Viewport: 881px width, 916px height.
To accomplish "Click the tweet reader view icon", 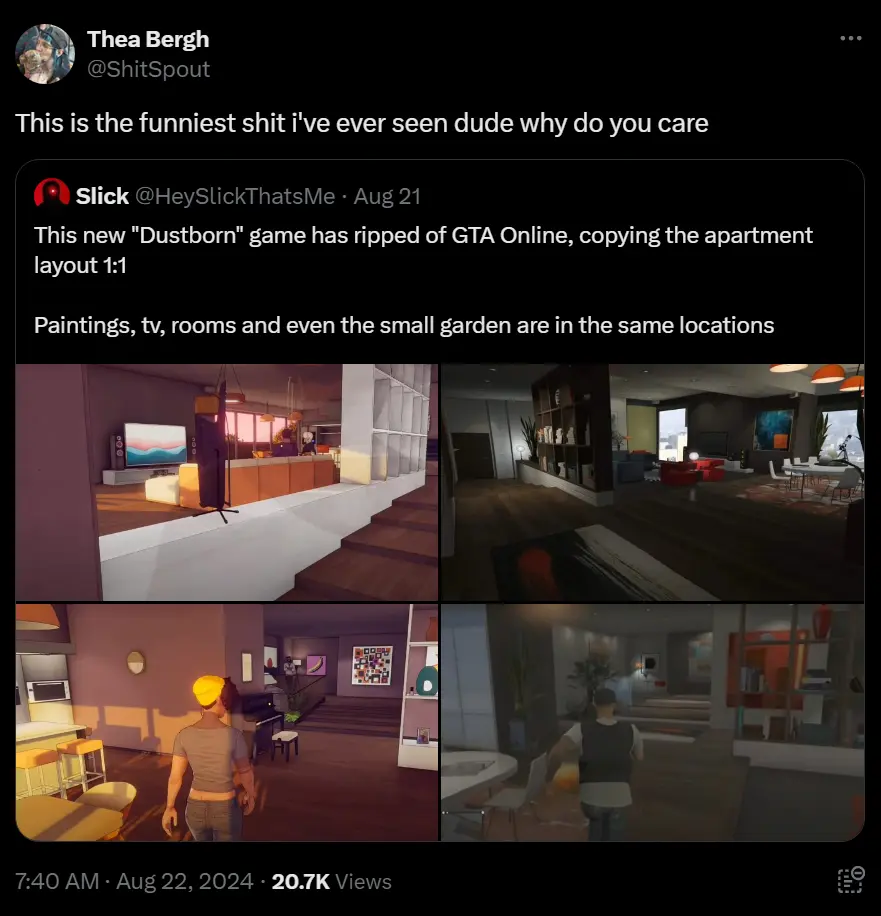I will pos(851,880).
